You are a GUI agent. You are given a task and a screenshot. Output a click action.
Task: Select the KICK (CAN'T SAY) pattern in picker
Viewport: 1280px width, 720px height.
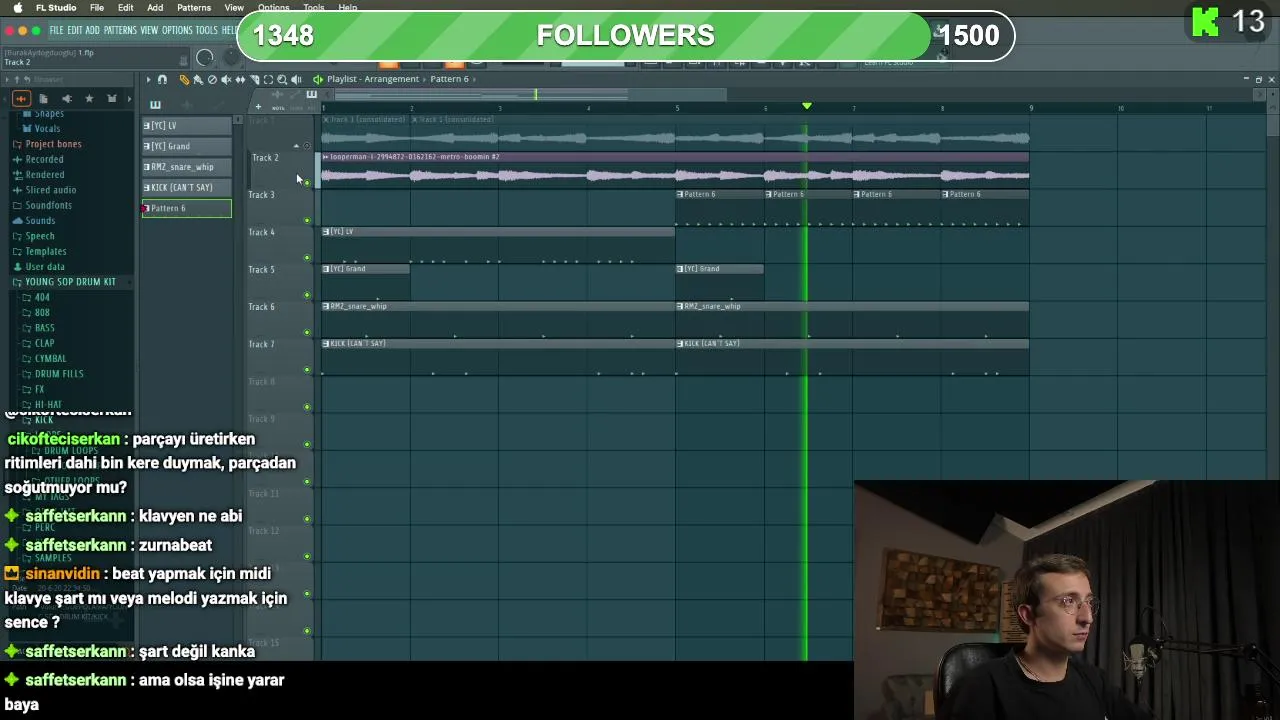[186, 188]
